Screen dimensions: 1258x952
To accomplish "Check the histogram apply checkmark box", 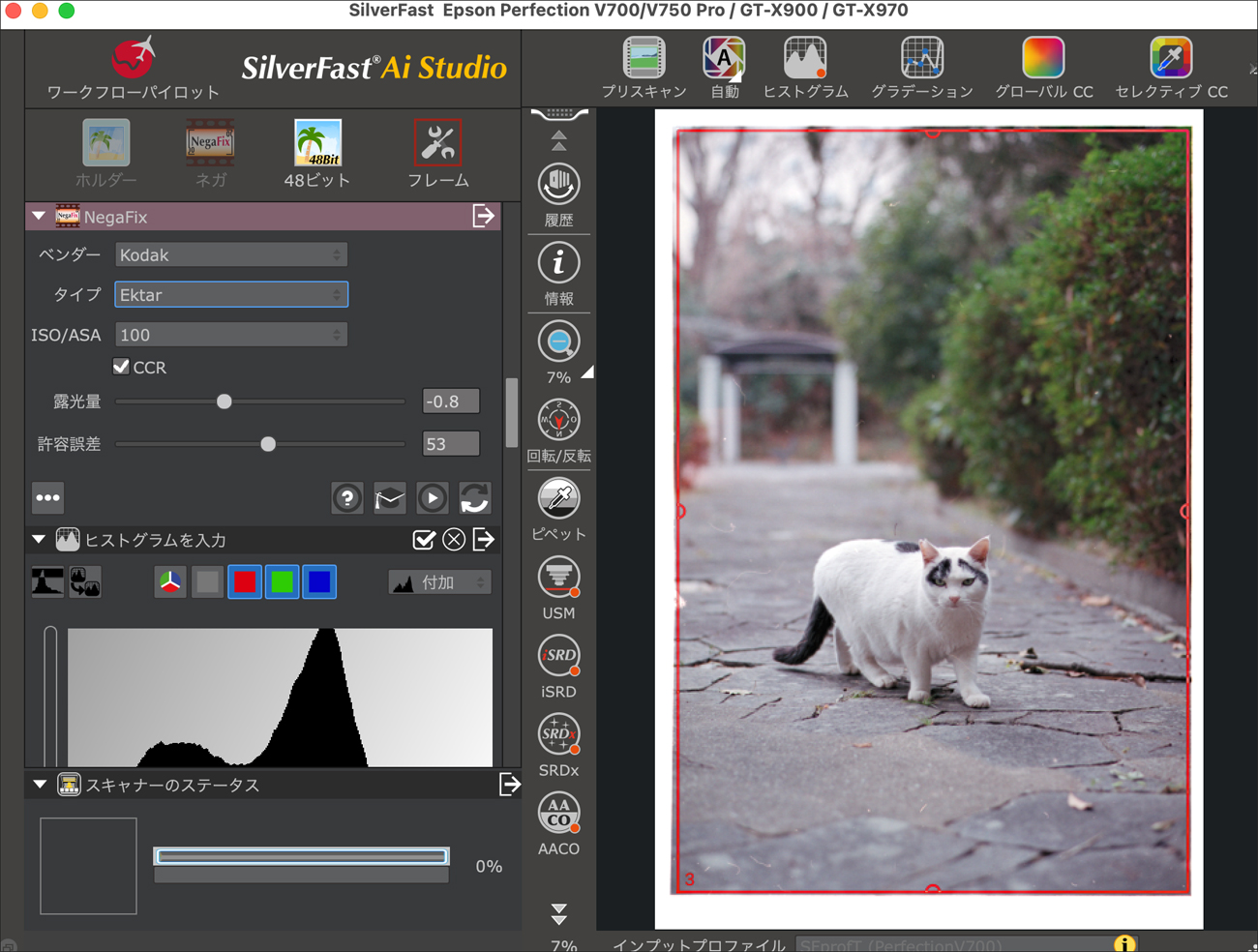I will [x=423, y=540].
